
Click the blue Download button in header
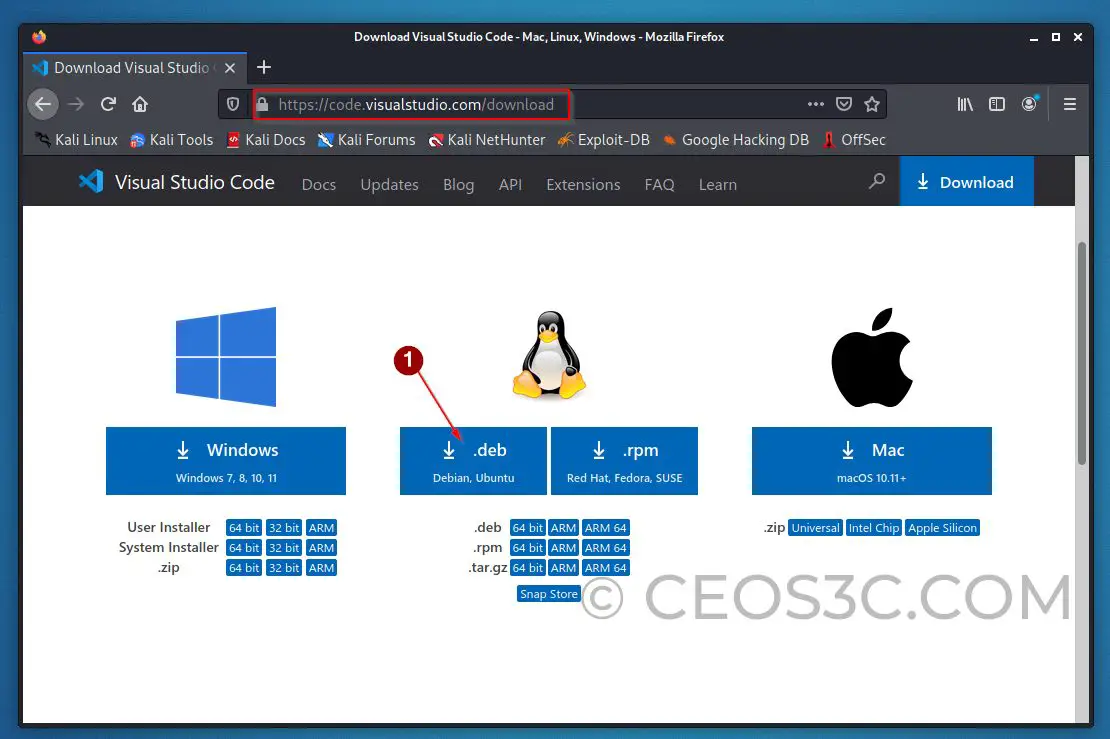966,181
